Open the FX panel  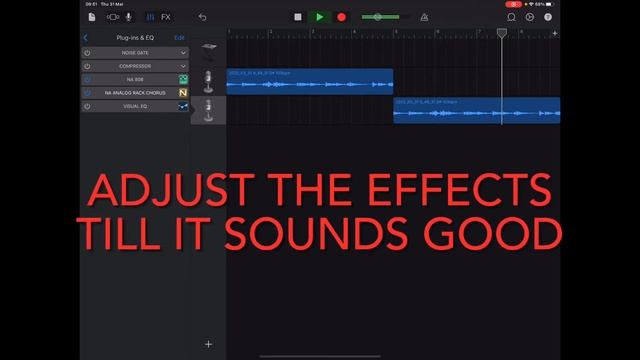[166, 17]
